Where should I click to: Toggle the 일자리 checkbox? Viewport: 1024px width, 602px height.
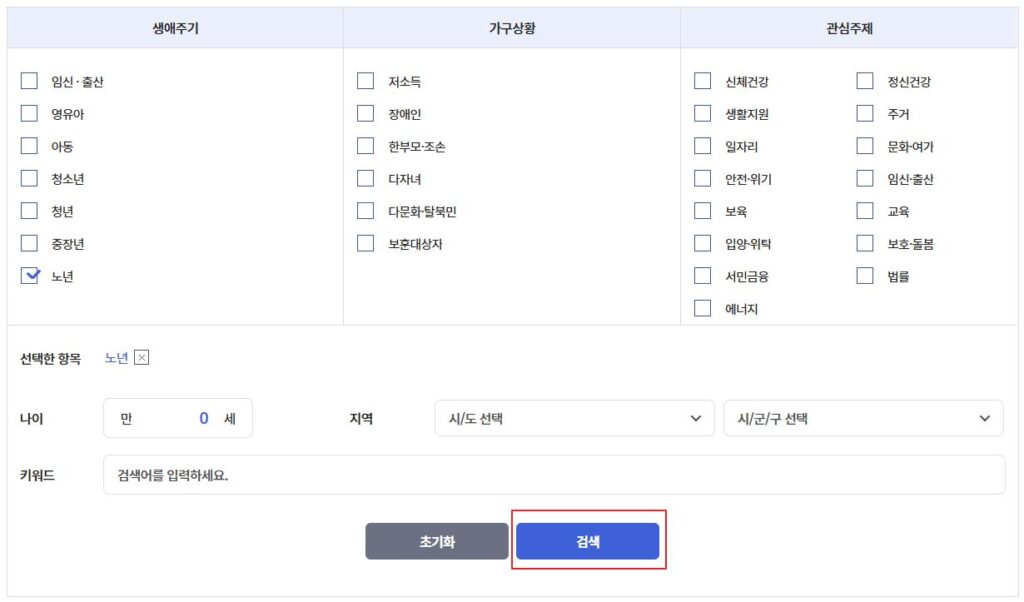tap(703, 147)
